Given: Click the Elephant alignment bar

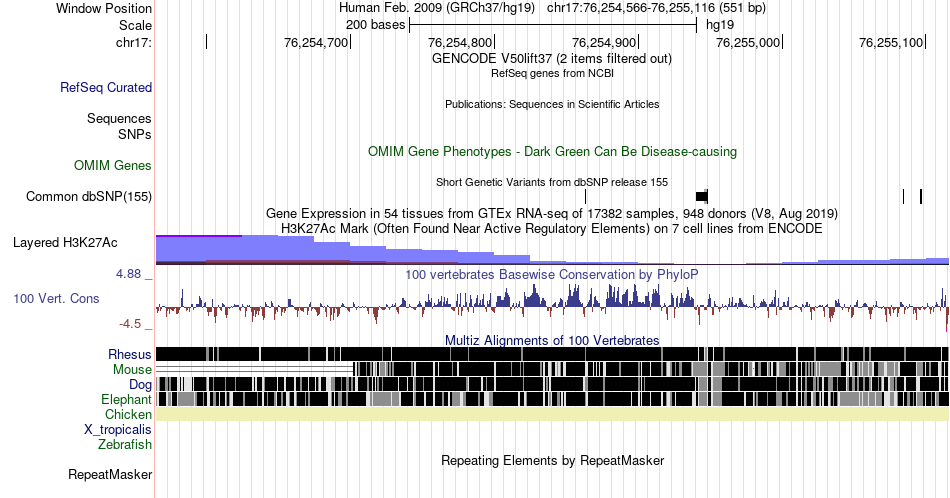Looking at the screenshot, I should click(552, 399).
